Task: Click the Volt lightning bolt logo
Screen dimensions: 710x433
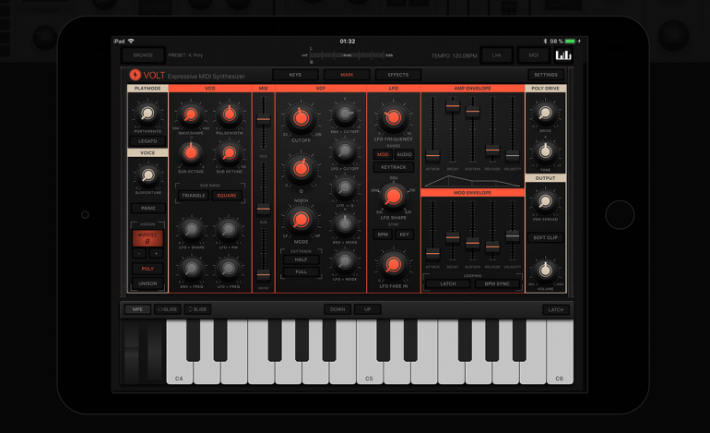Action: pos(135,75)
